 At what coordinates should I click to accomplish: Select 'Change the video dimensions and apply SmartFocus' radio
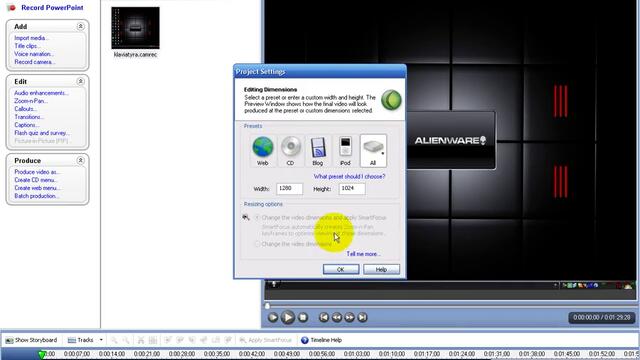(x=257, y=218)
